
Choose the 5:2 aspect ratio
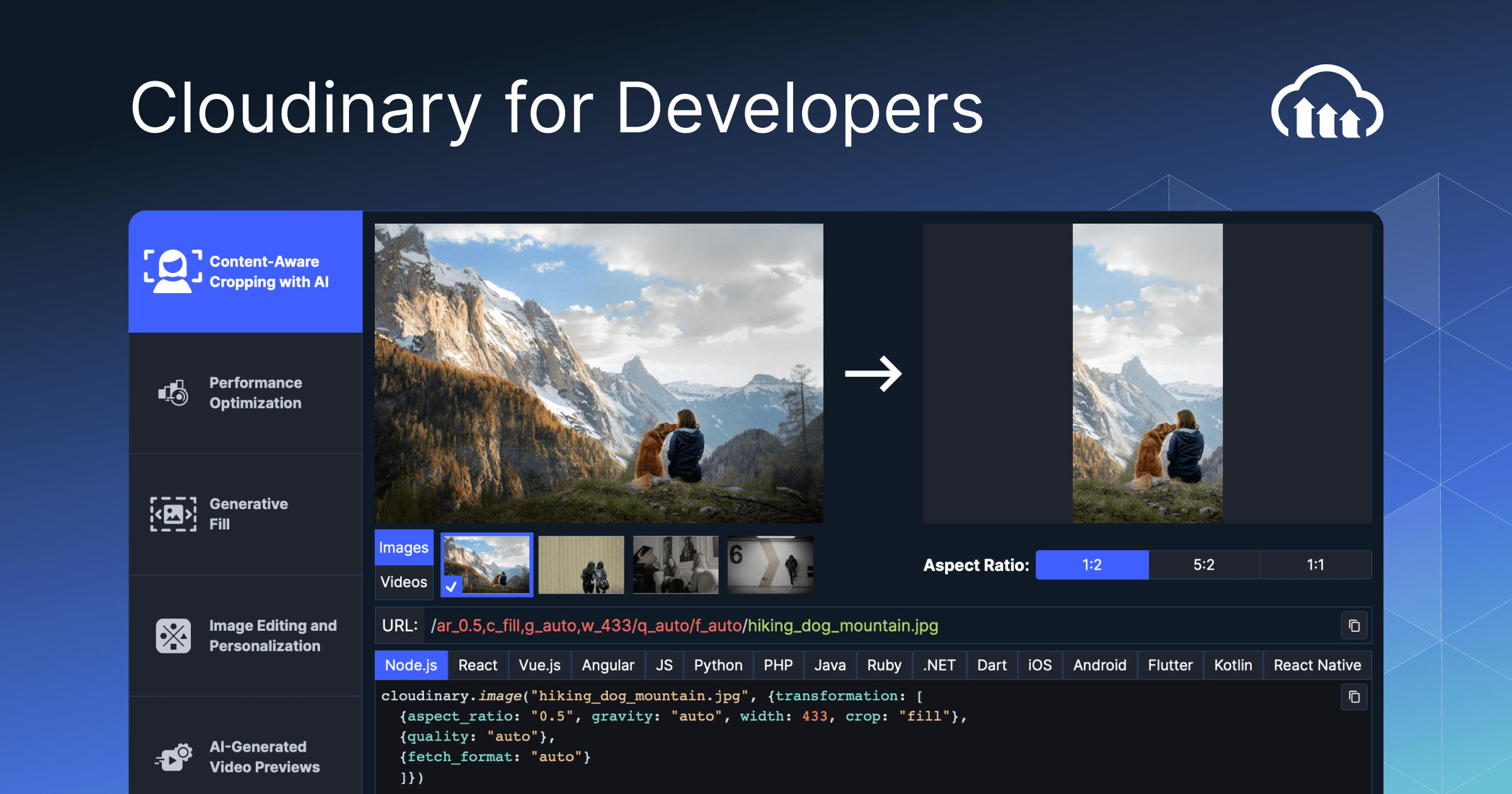click(1204, 565)
